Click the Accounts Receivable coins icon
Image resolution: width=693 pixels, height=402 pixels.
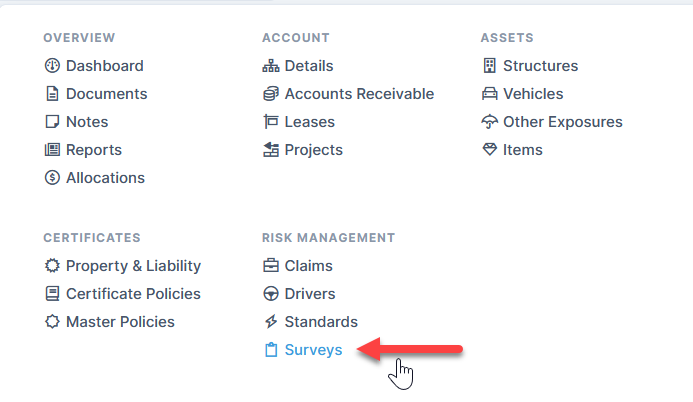click(271, 94)
